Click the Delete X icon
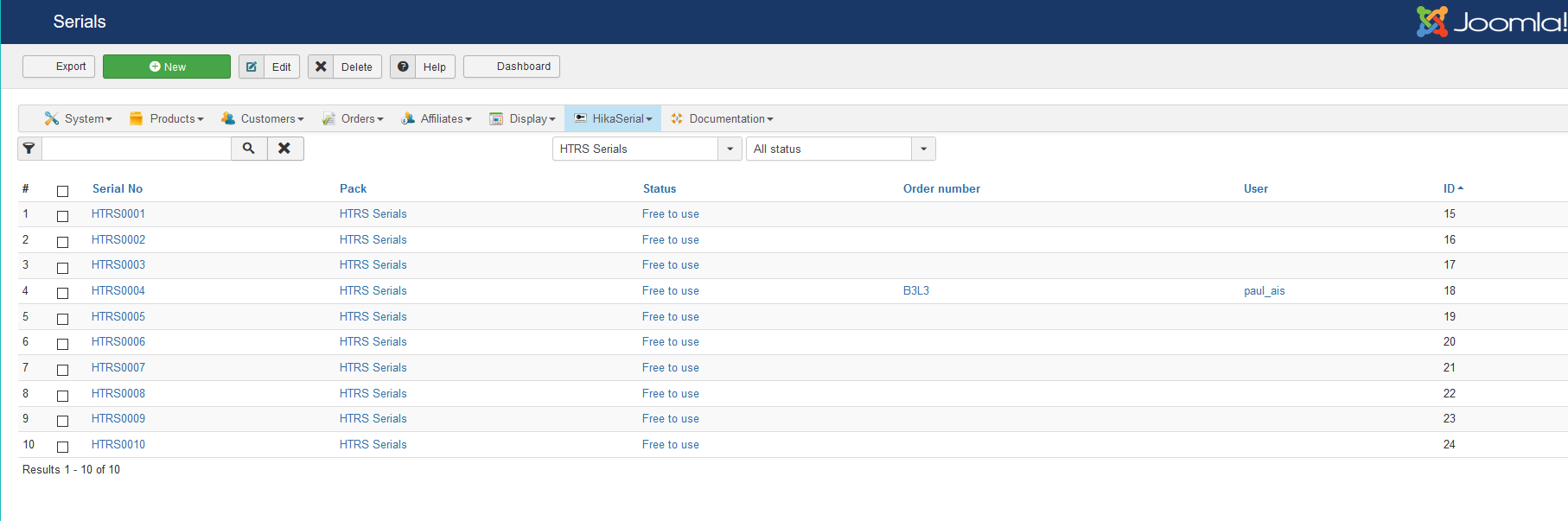Image resolution: width=1568 pixels, height=521 pixels. tap(321, 67)
